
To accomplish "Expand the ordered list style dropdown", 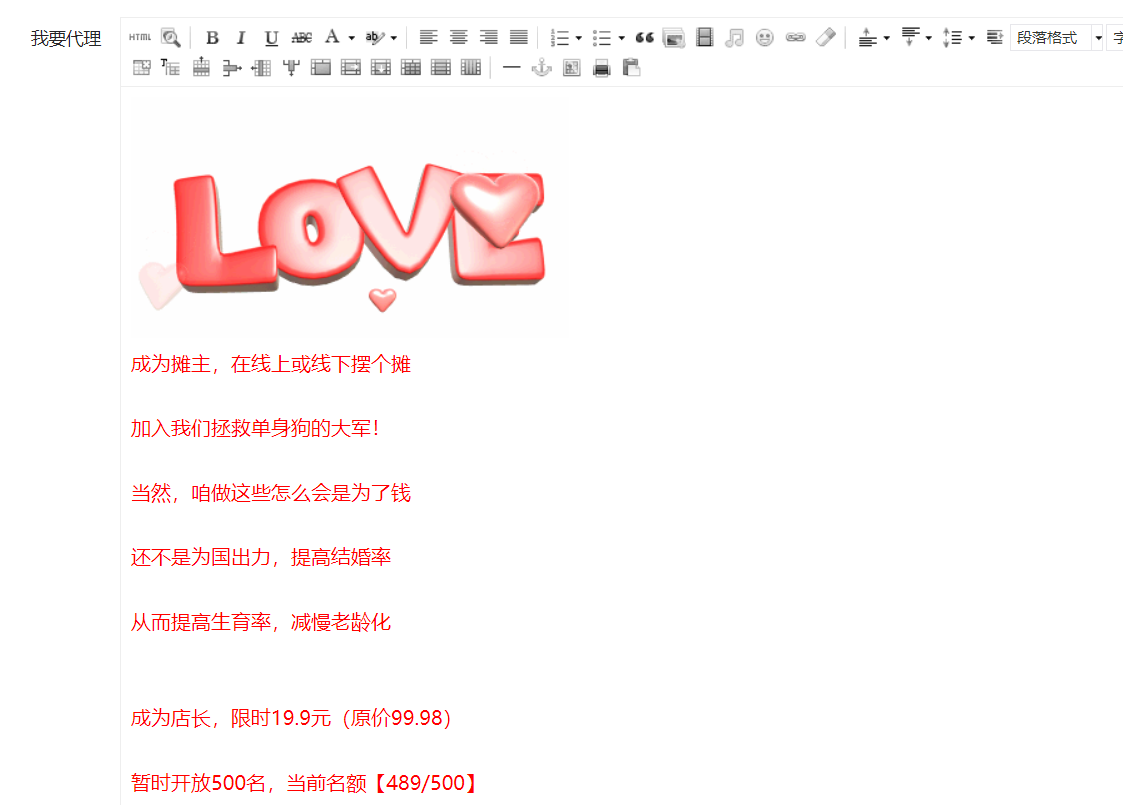I will [579, 38].
